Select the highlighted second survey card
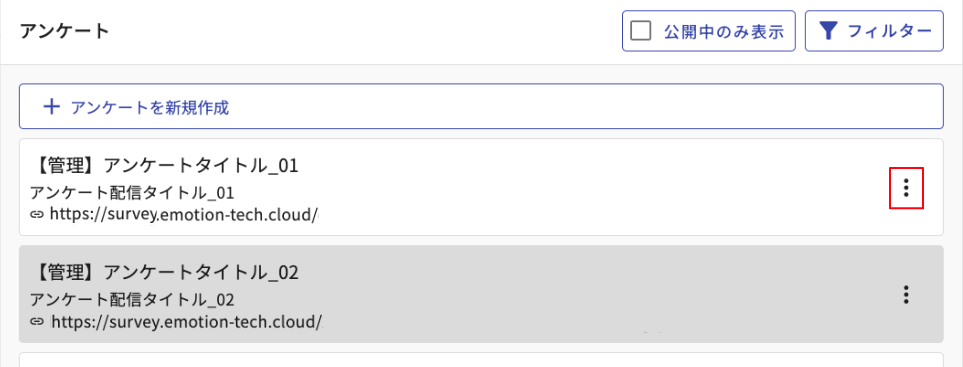The image size is (963, 367). click(x=481, y=294)
